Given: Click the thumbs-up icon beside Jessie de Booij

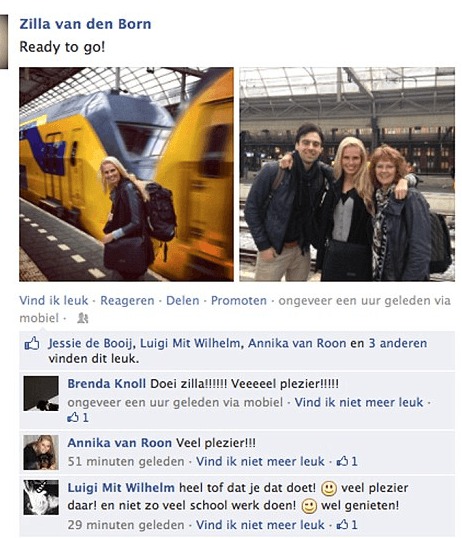Looking at the screenshot, I should (32, 343).
